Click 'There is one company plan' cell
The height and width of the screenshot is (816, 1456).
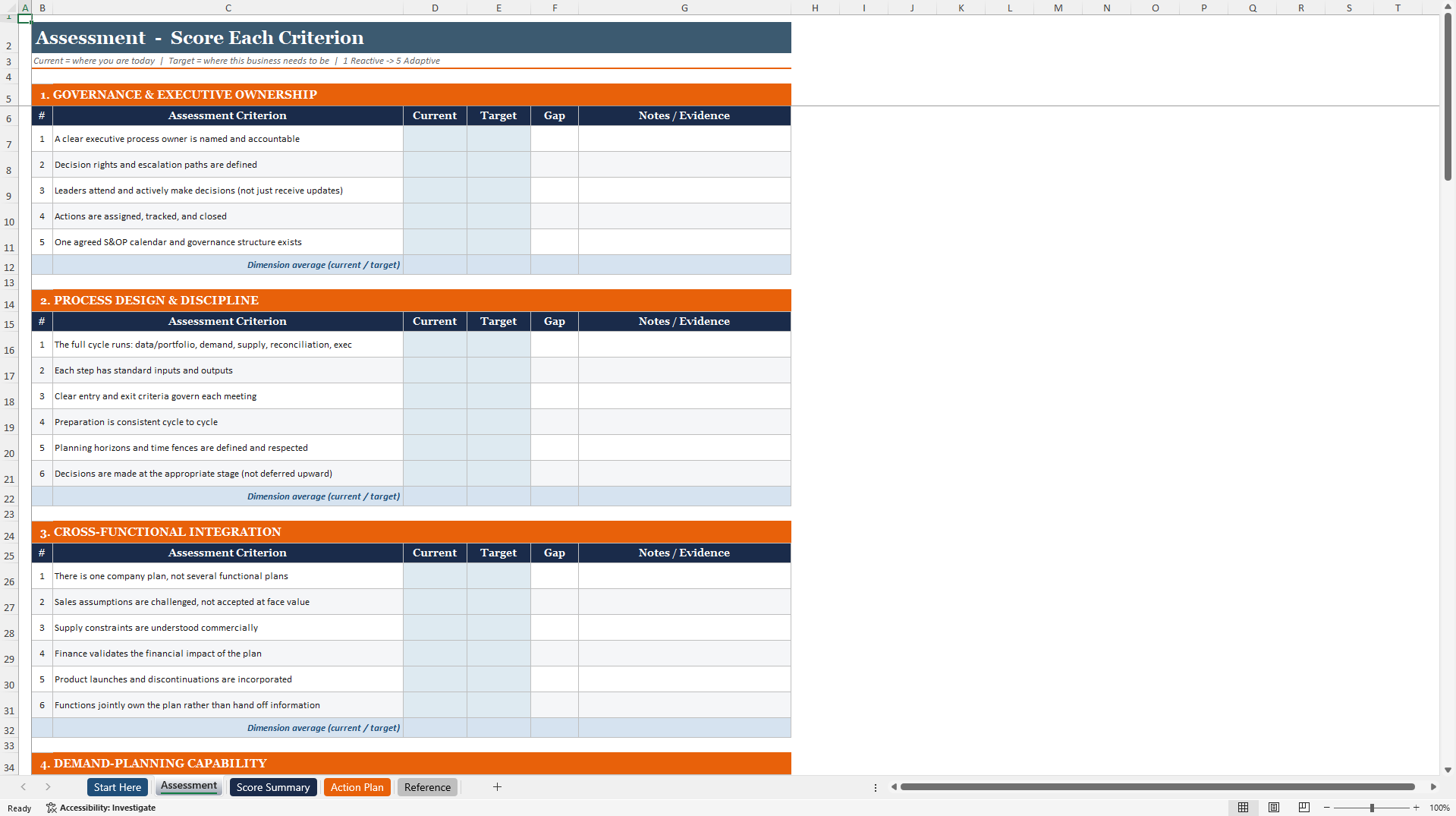(x=228, y=576)
